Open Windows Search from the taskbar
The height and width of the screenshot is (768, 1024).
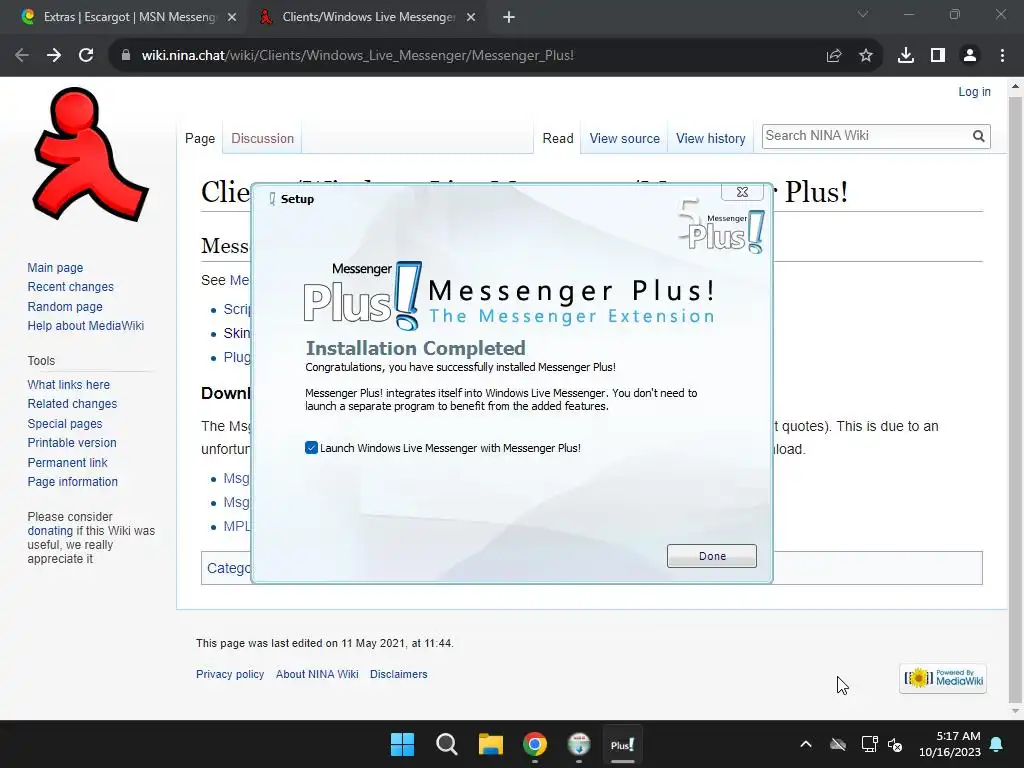[x=447, y=744]
